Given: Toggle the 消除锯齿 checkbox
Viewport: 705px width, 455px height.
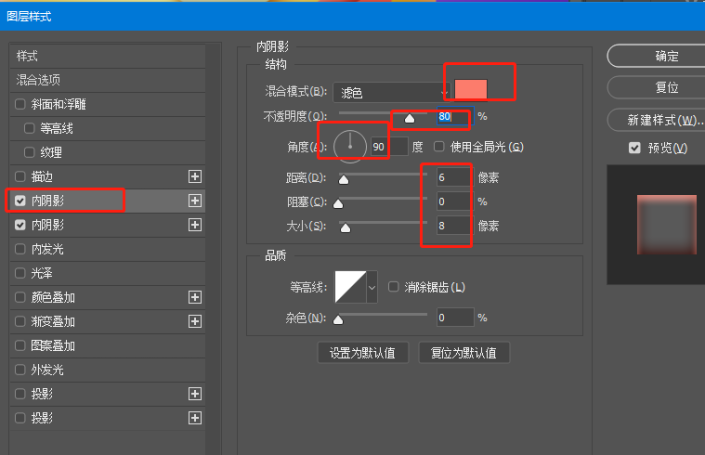Looking at the screenshot, I should [x=393, y=287].
